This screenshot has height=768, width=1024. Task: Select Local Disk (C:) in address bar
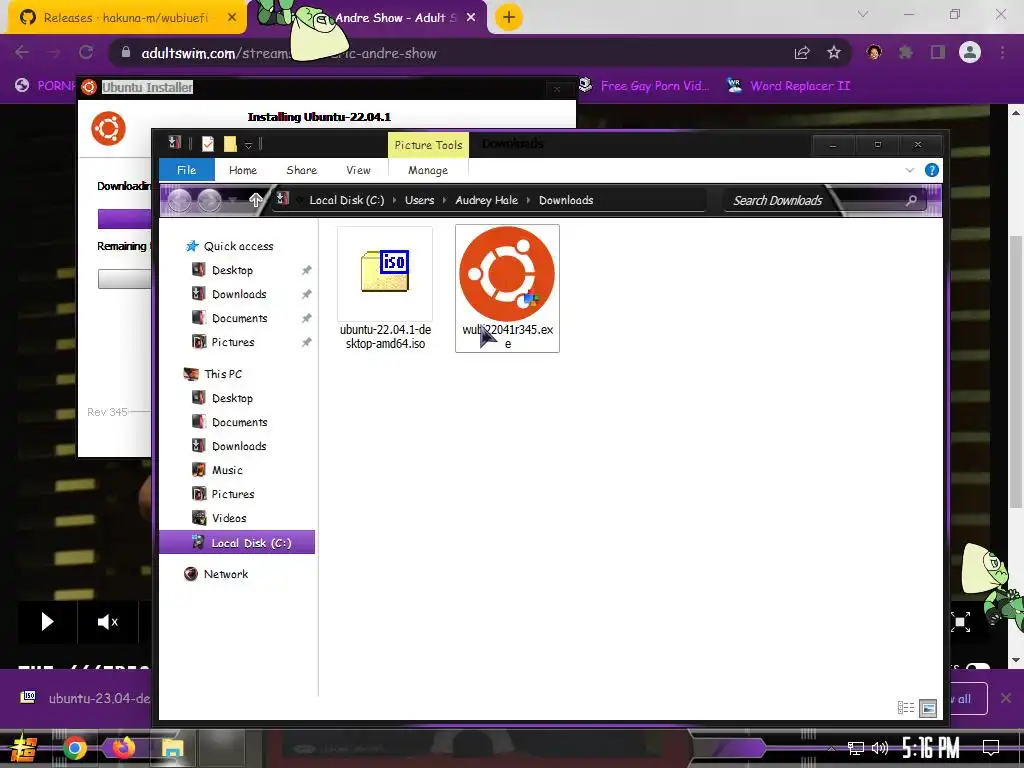347,200
